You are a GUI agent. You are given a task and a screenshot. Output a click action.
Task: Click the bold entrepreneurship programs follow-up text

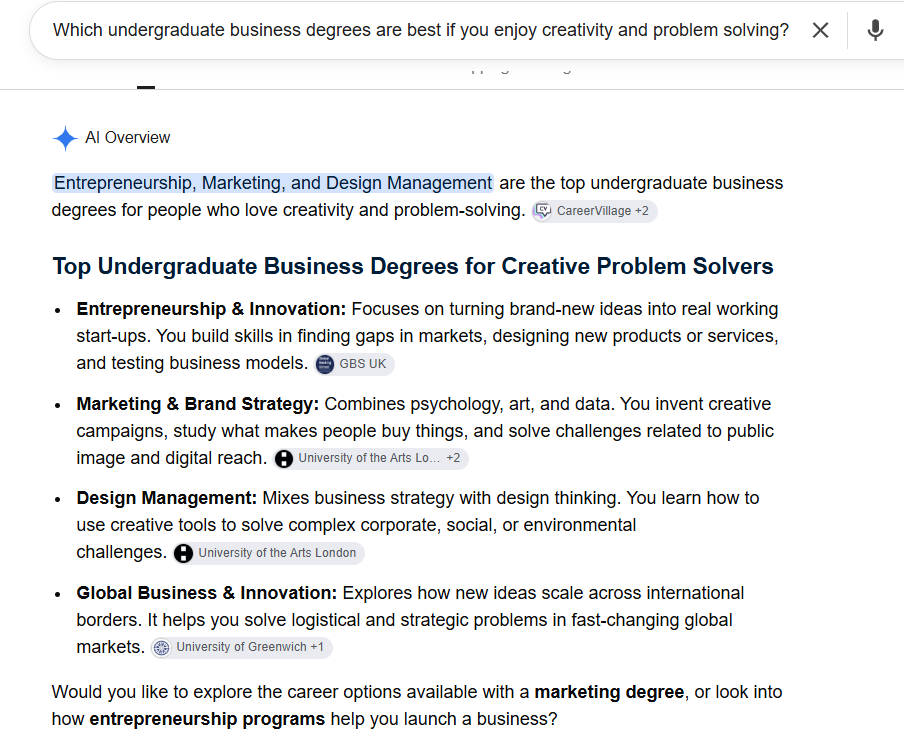click(207, 719)
